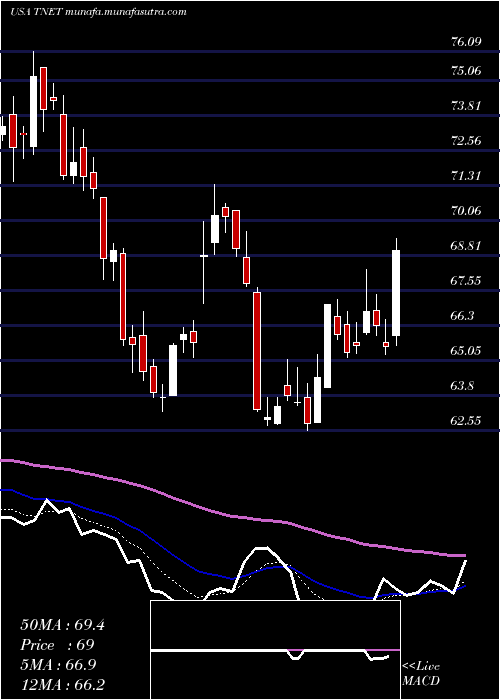Click the 67.55 price axis label
Image resolution: width=500 pixels, height=700 pixels.
[x=466, y=281]
